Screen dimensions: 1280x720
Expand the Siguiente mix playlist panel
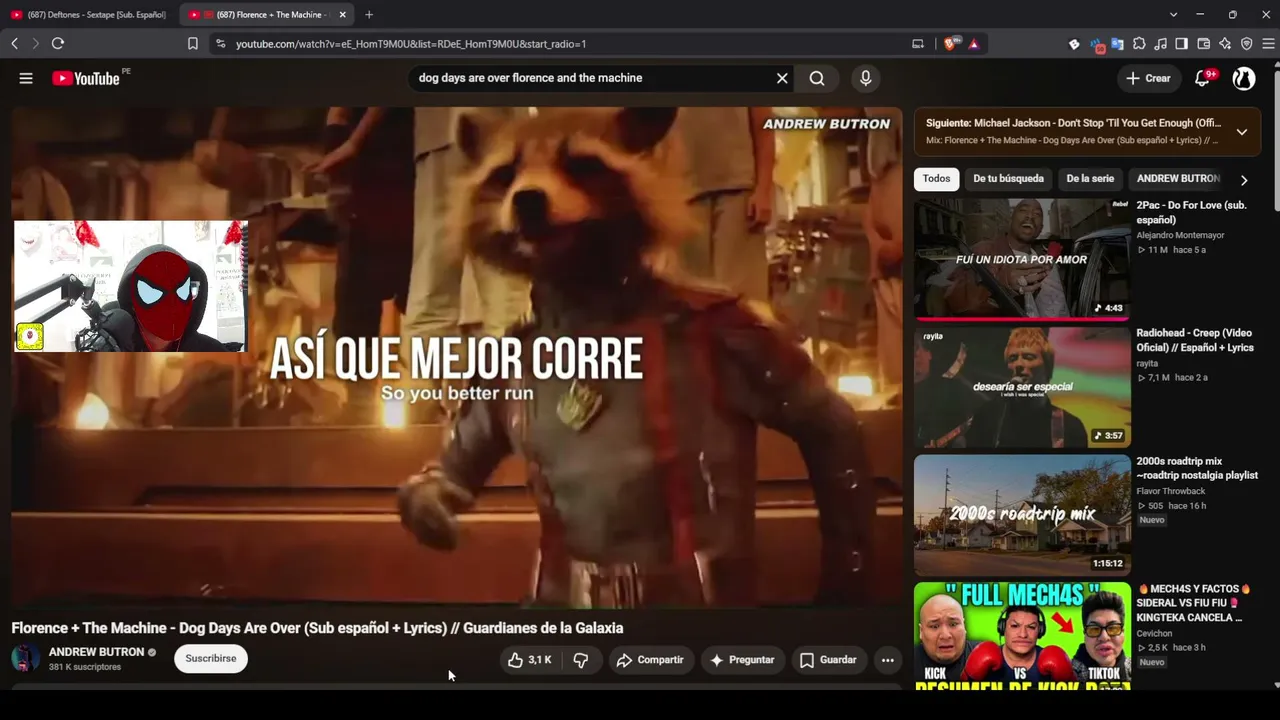pyautogui.click(x=1241, y=132)
